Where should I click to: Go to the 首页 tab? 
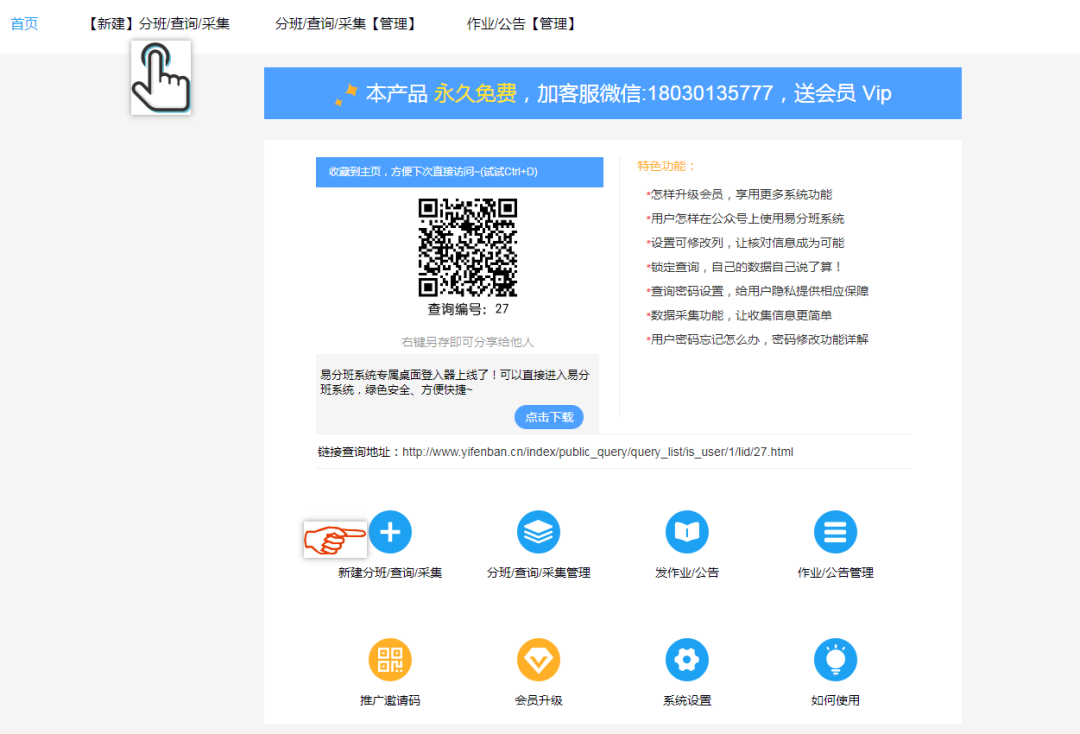click(24, 24)
